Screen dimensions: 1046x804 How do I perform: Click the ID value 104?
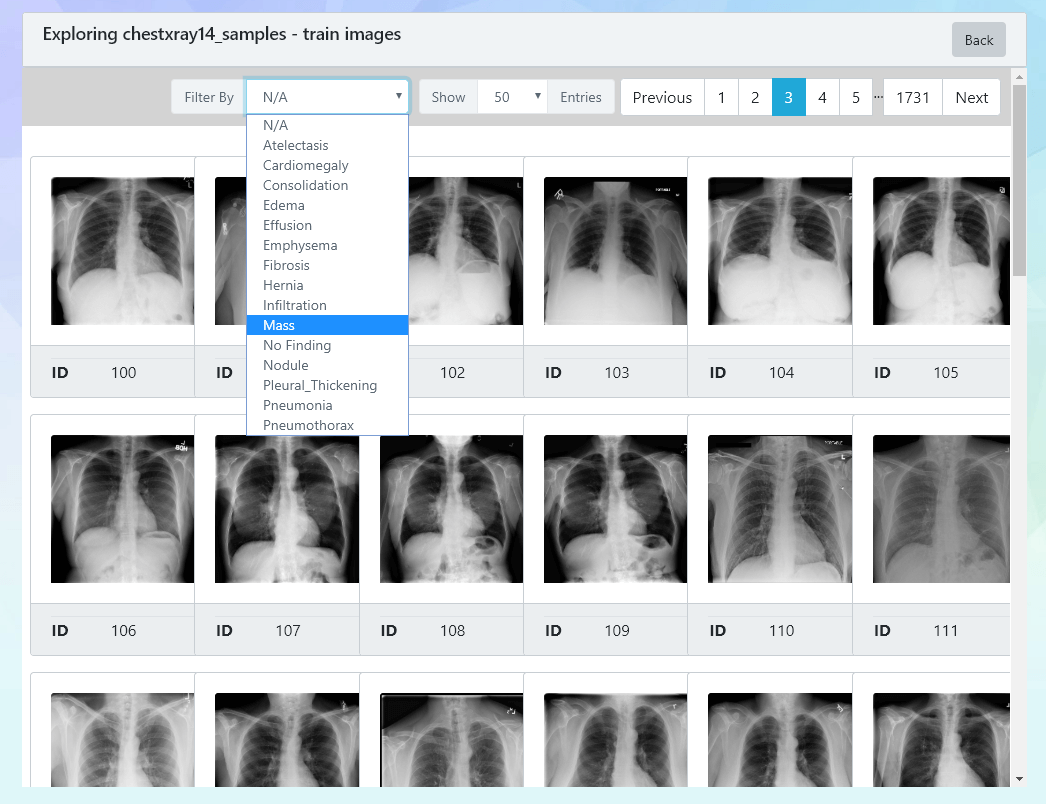tap(781, 373)
